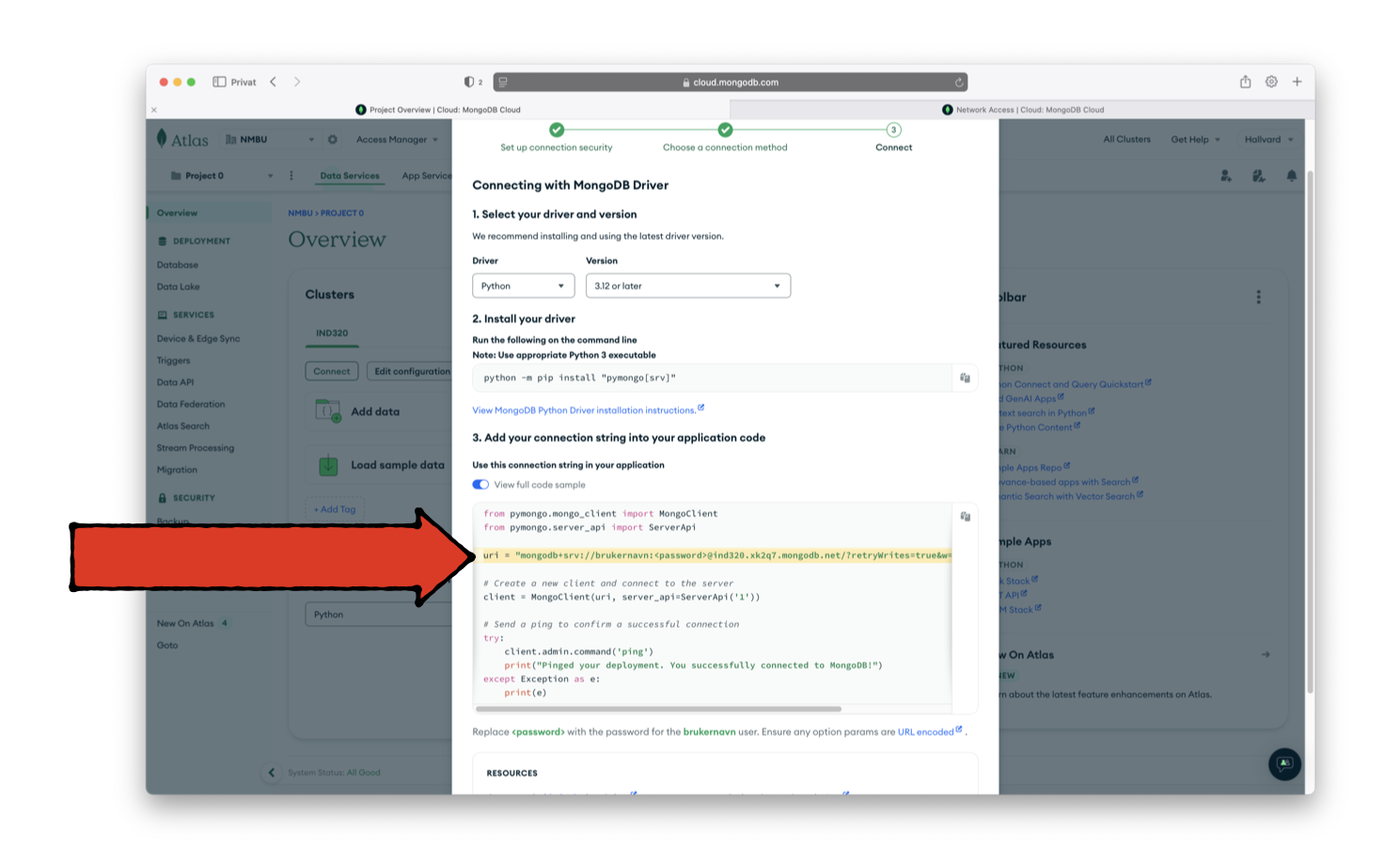Screen dimensions: 1400x858
Task: Open organization settings gear icon
Action: [332, 139]
